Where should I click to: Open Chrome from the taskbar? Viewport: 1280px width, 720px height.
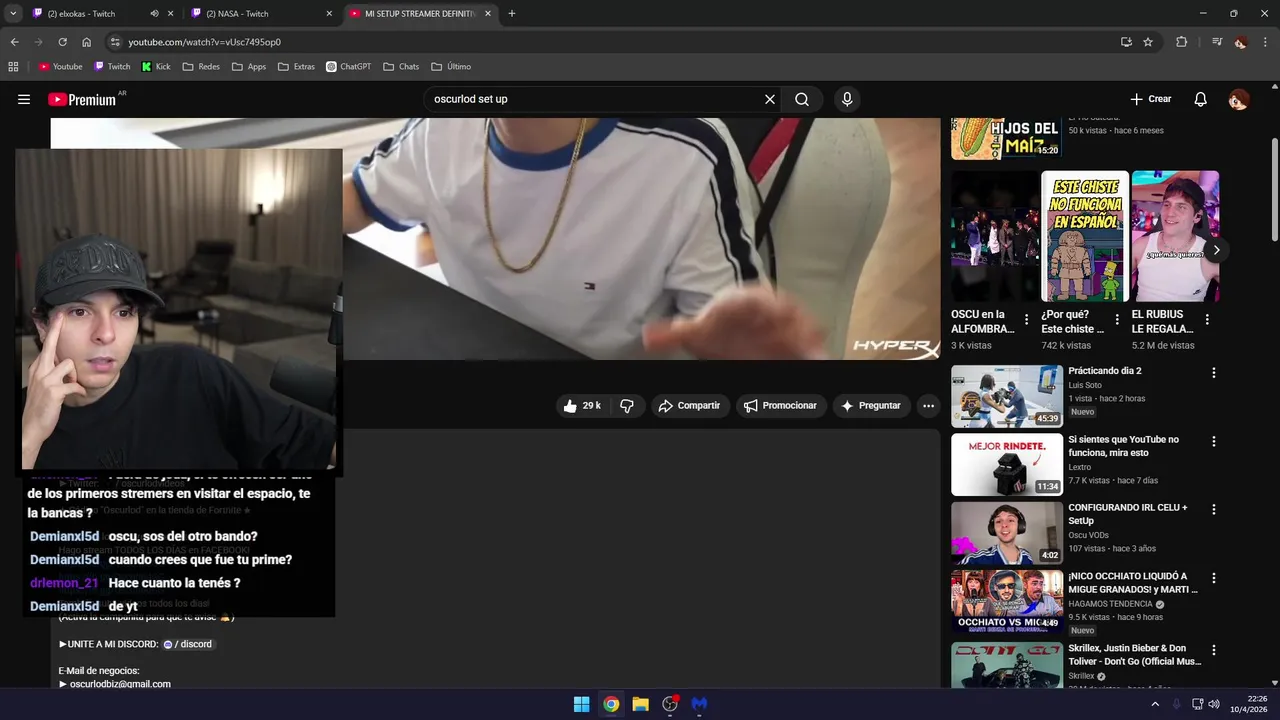point(611,704)
